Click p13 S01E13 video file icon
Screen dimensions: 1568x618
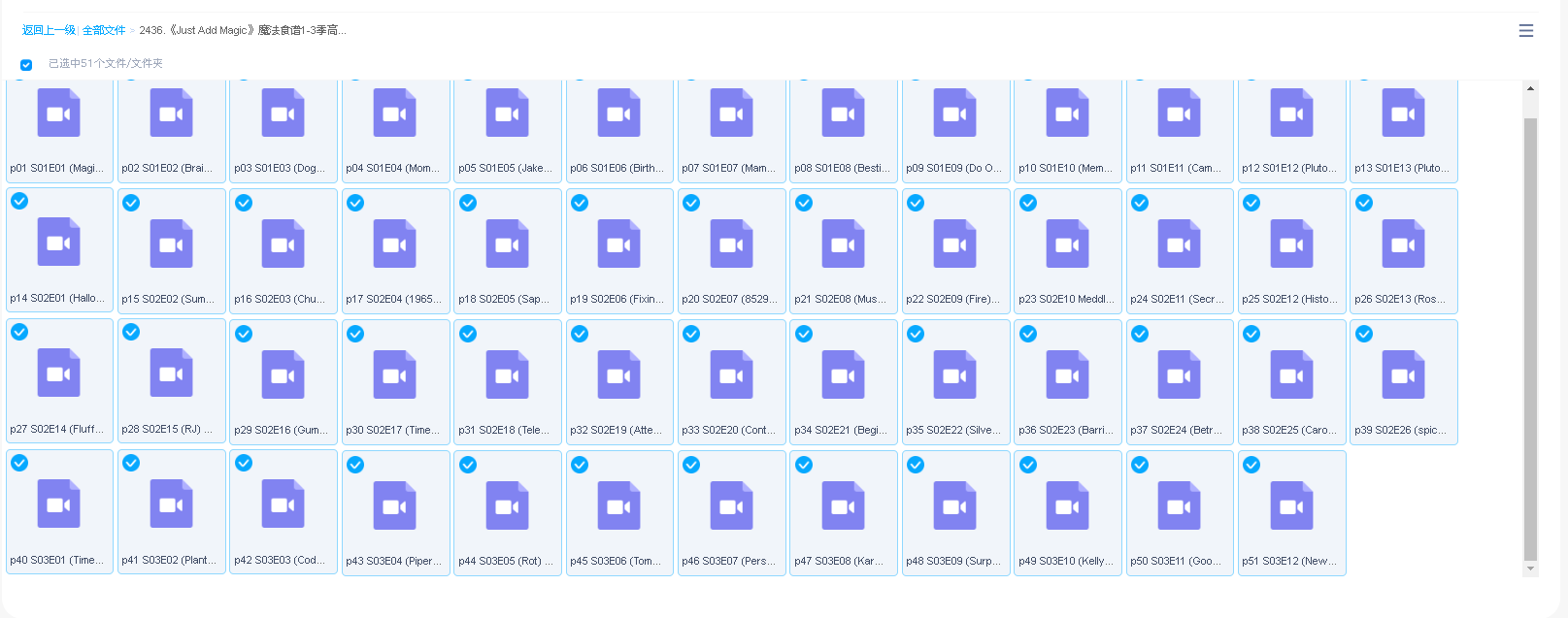click(x=1403, y=114)
